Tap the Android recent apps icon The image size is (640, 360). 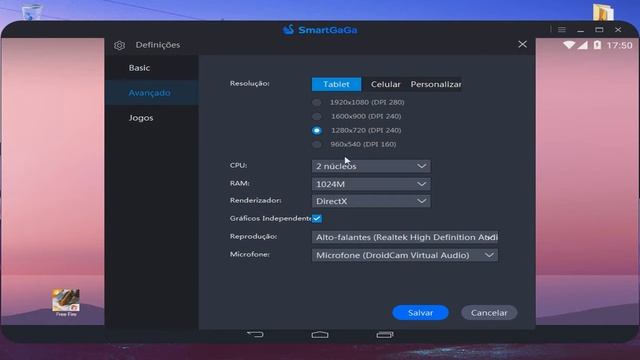pos(384,335)
